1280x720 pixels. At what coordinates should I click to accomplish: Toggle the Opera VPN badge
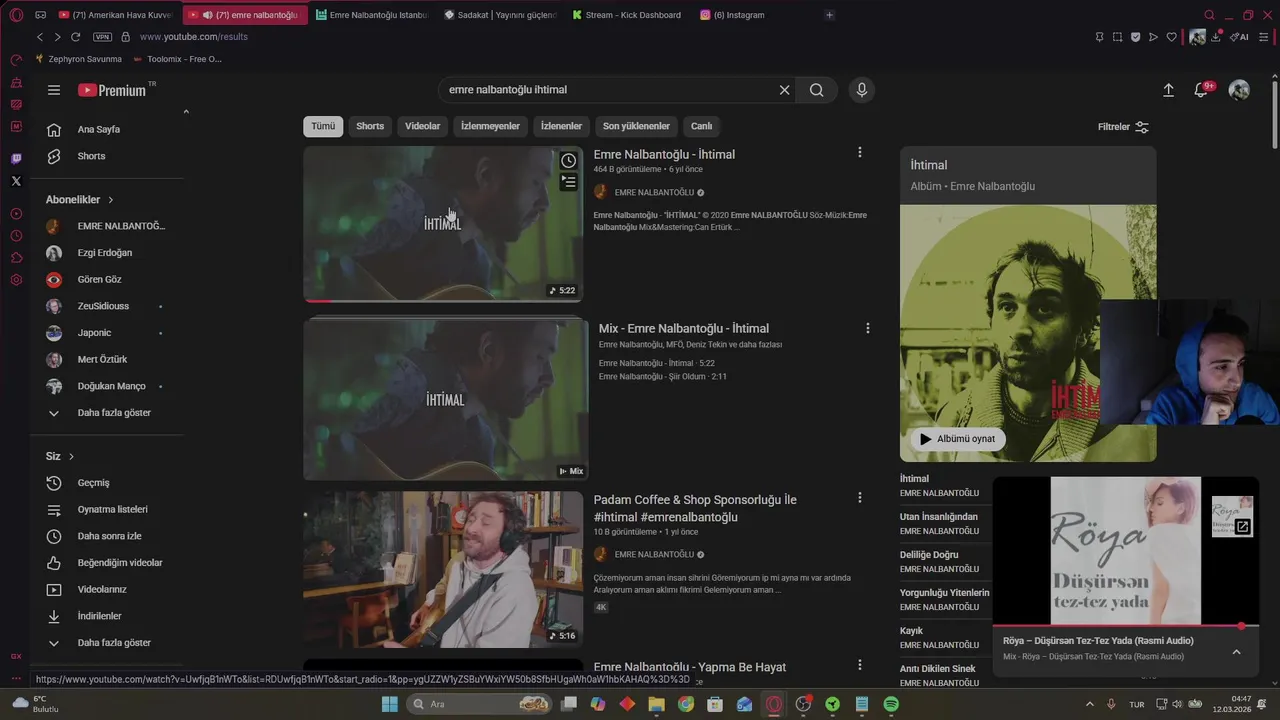[102, 37]
